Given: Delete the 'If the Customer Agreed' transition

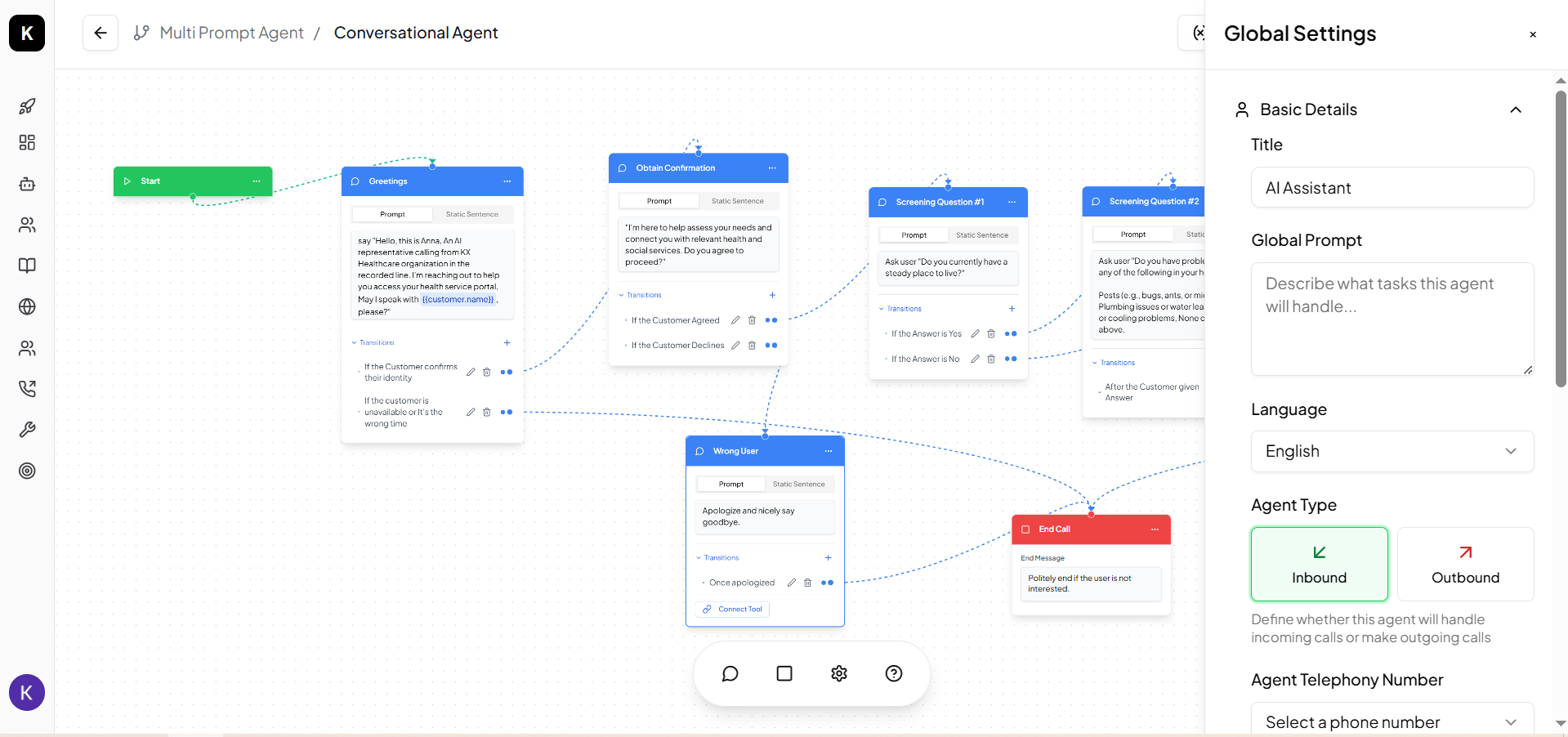Looking at the screenshot, I should point(751,320).
